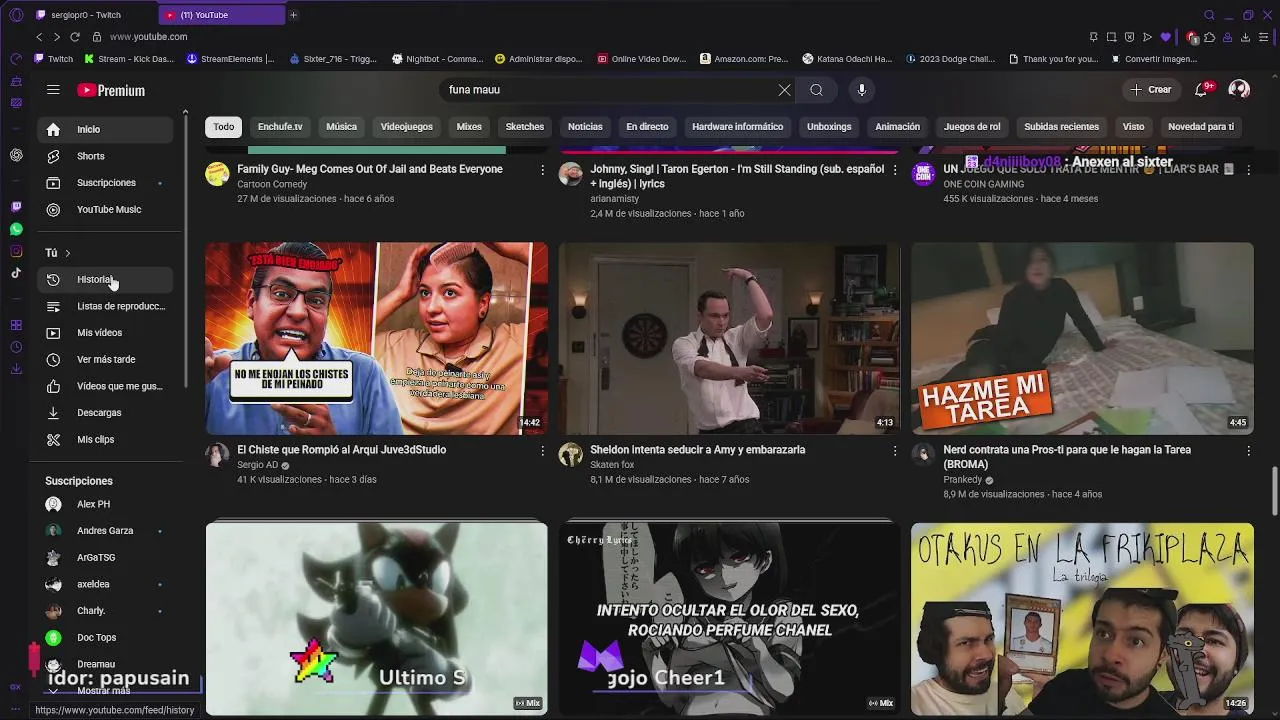
Task: Select the Hardware informático chip
Action: pos(738,127)
